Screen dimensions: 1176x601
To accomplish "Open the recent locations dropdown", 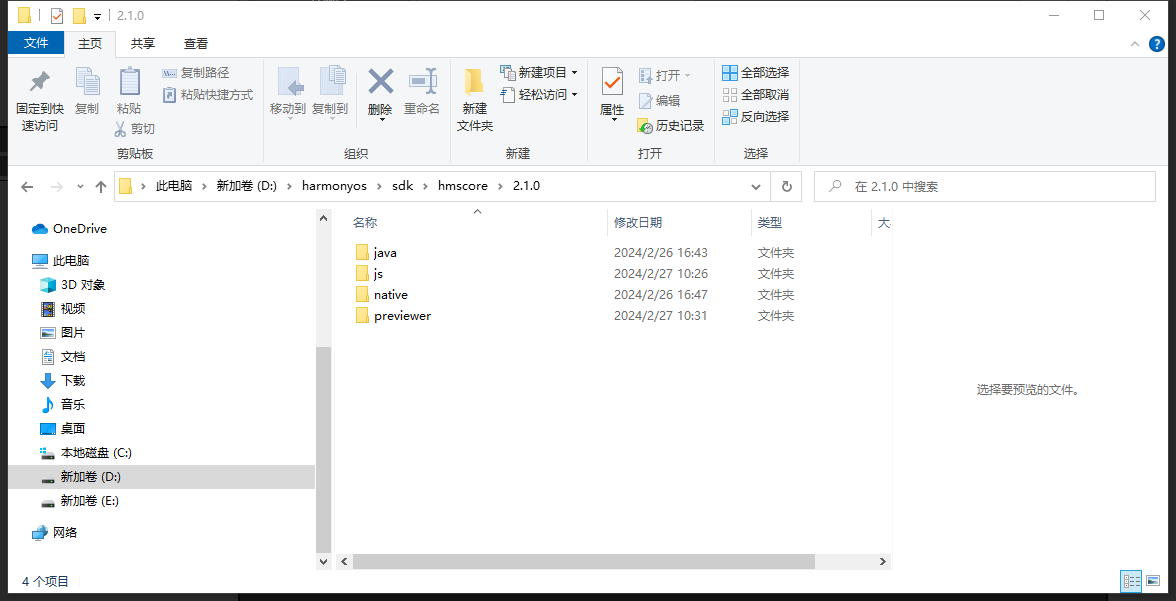I will [80, 187].
